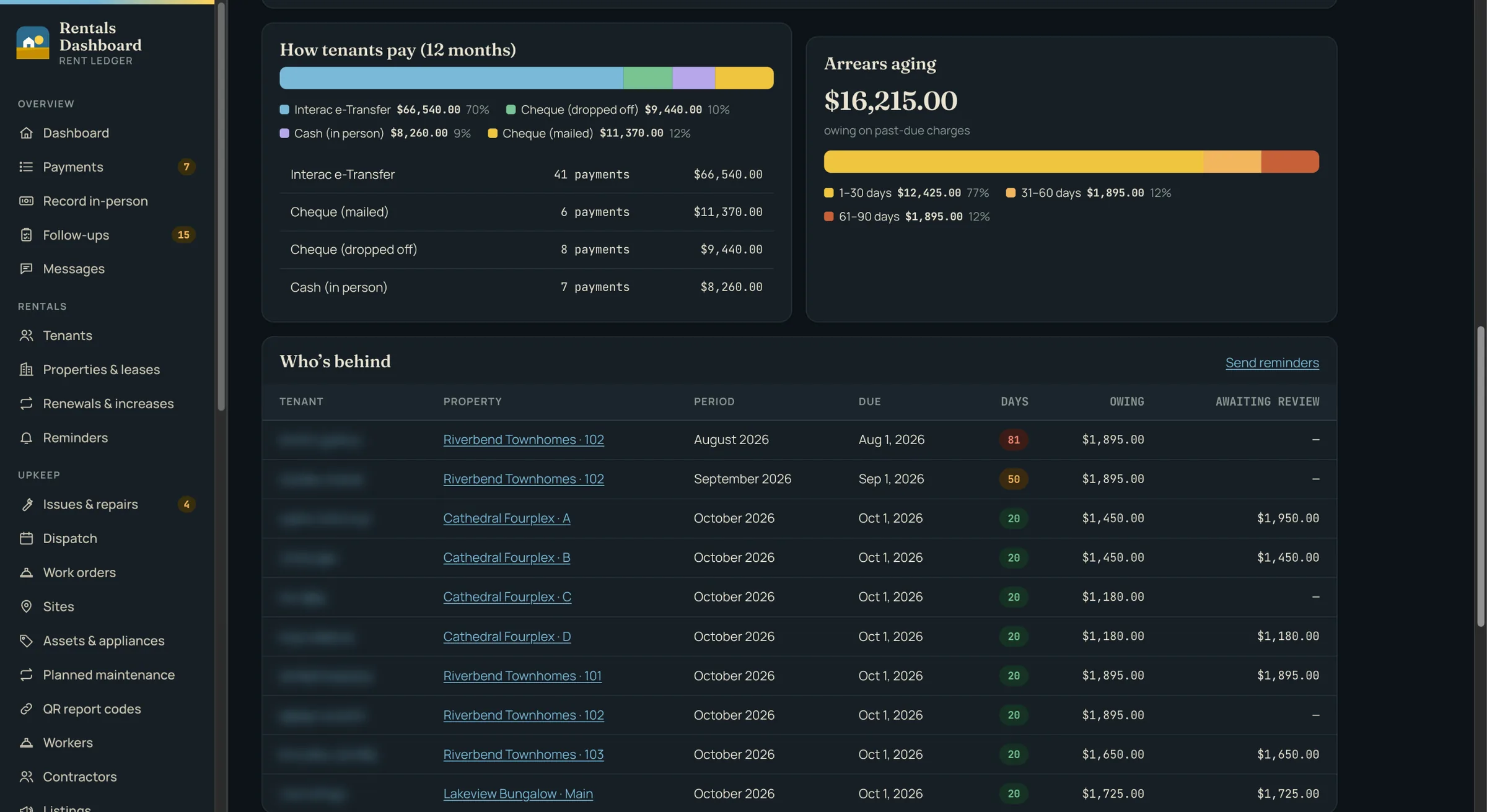Click the Assets & appliances tag icon
Viewport: 1487px width, 812px height.
click(26, 640)
